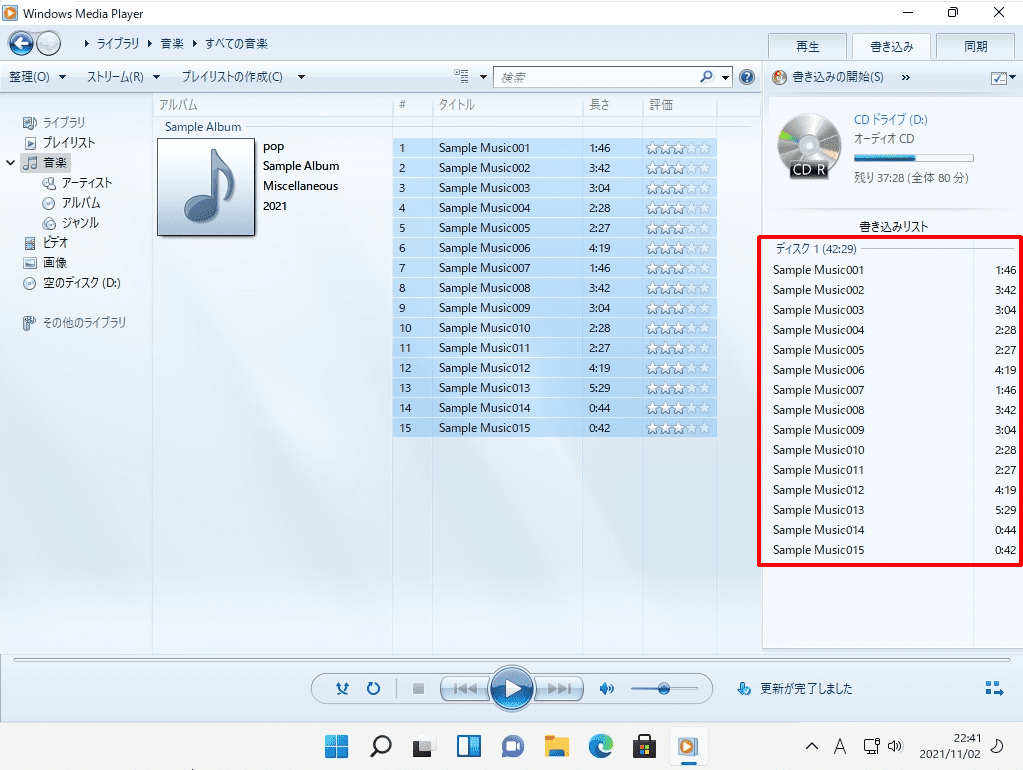Skip to previous track
The height and width of the screenshot is (770, 1023).
[x=465, y=688]
